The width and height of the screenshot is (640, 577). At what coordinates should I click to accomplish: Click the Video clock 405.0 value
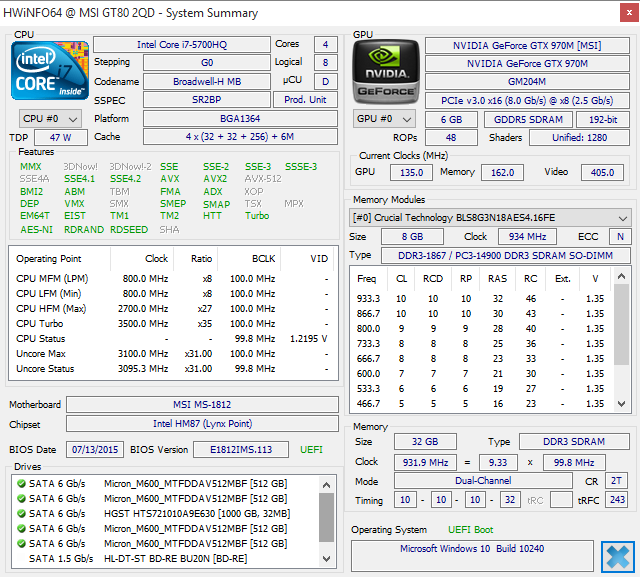click(x=602, y=172)
